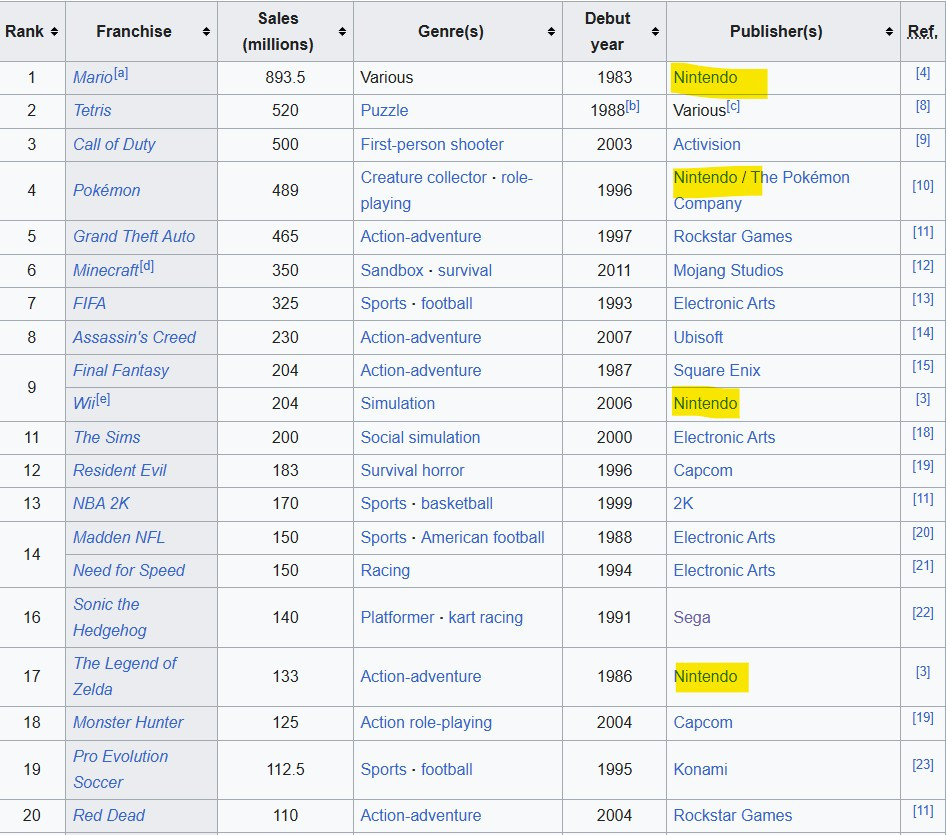
Task: Open the Resident Evil link
Action: [119, 470]
